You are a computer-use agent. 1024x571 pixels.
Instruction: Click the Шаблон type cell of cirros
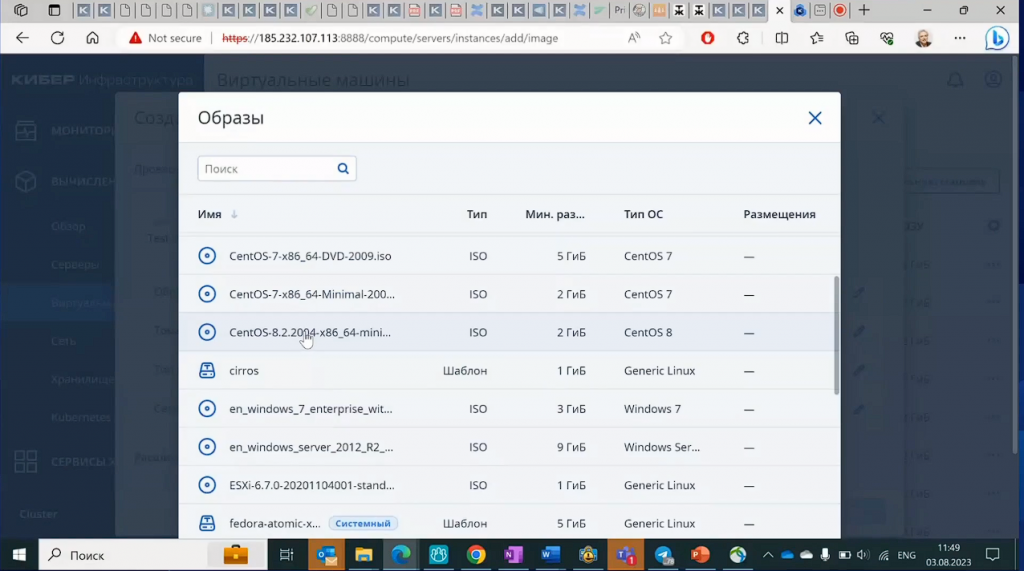pyautogui.click(x=465, y=370)
